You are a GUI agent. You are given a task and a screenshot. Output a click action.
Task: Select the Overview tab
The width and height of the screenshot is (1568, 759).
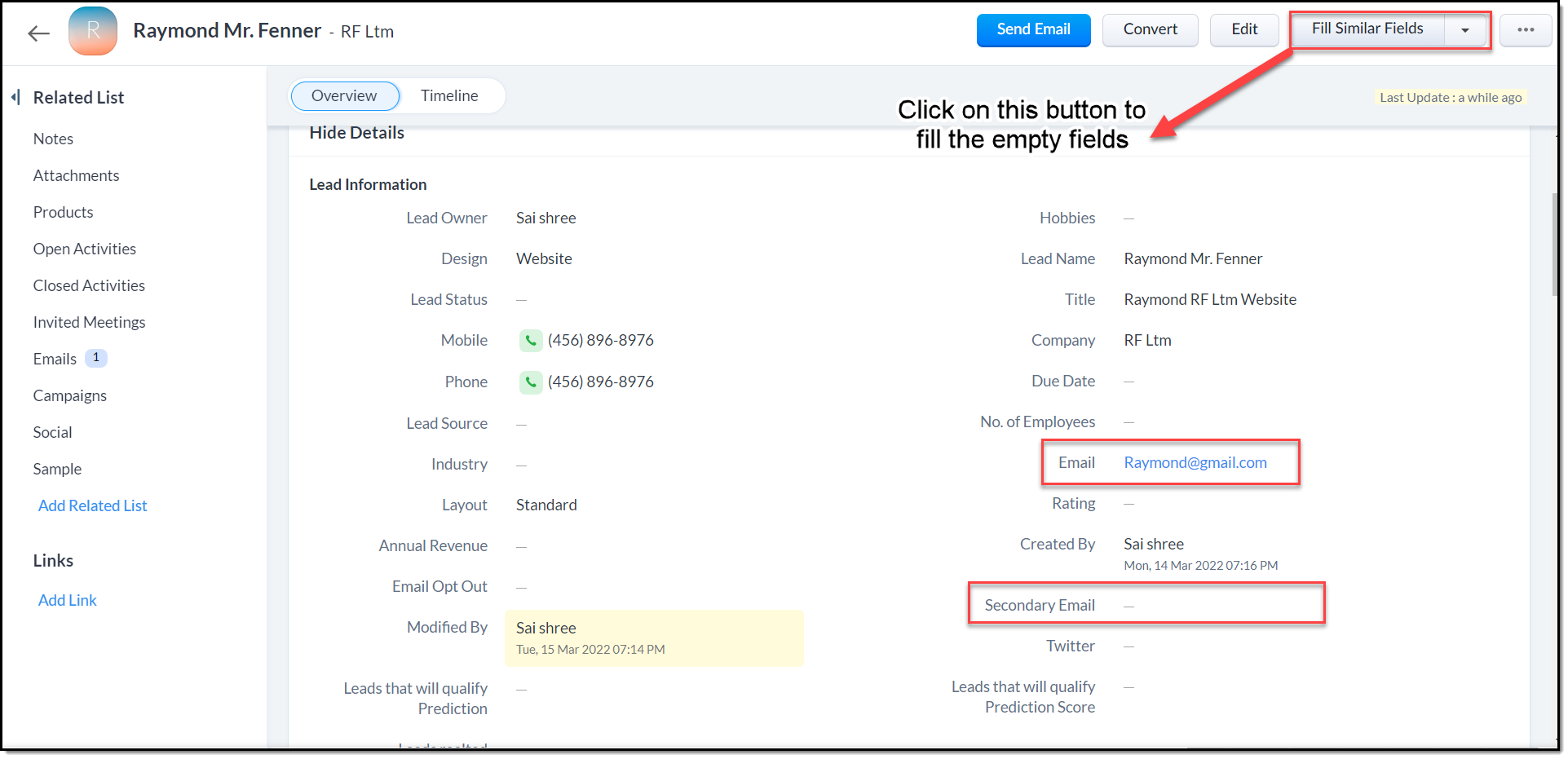pos(344,96)
